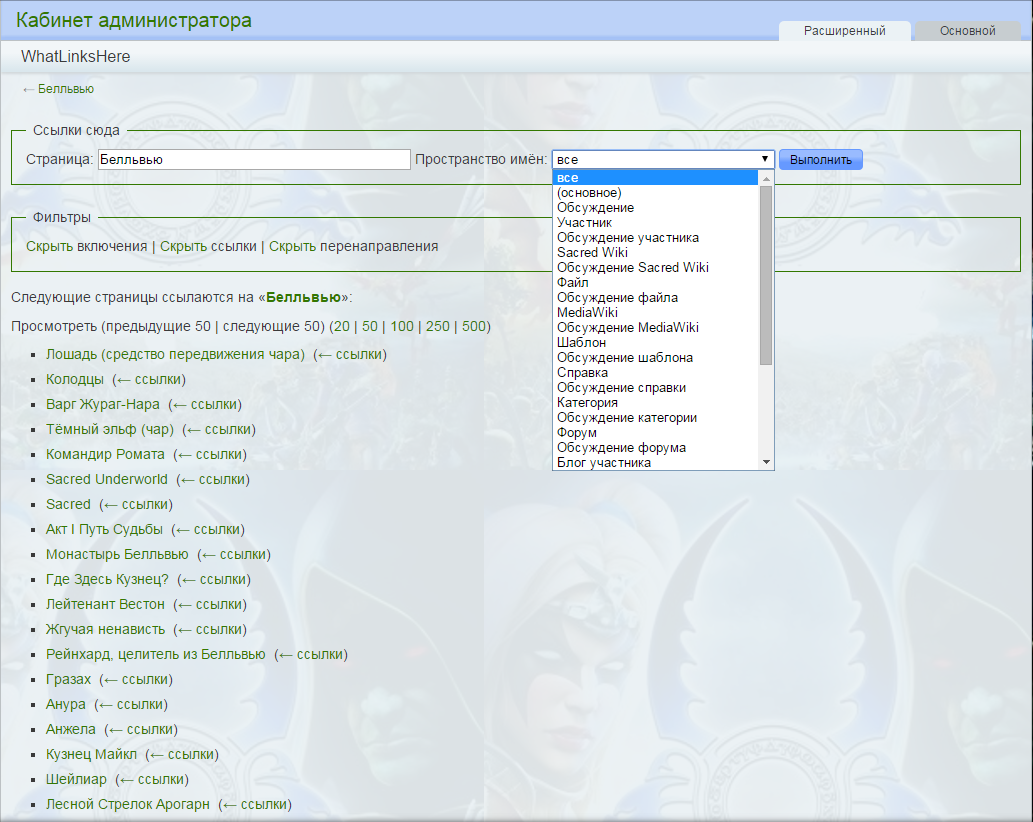Screen dimensions: 1033x822
Task: Open Акт I Путь Судьбы link
Action: (104, 530)
